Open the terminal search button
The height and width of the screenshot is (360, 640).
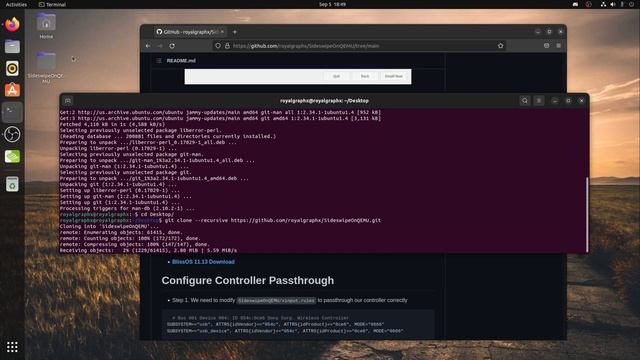tap(525, 100)
